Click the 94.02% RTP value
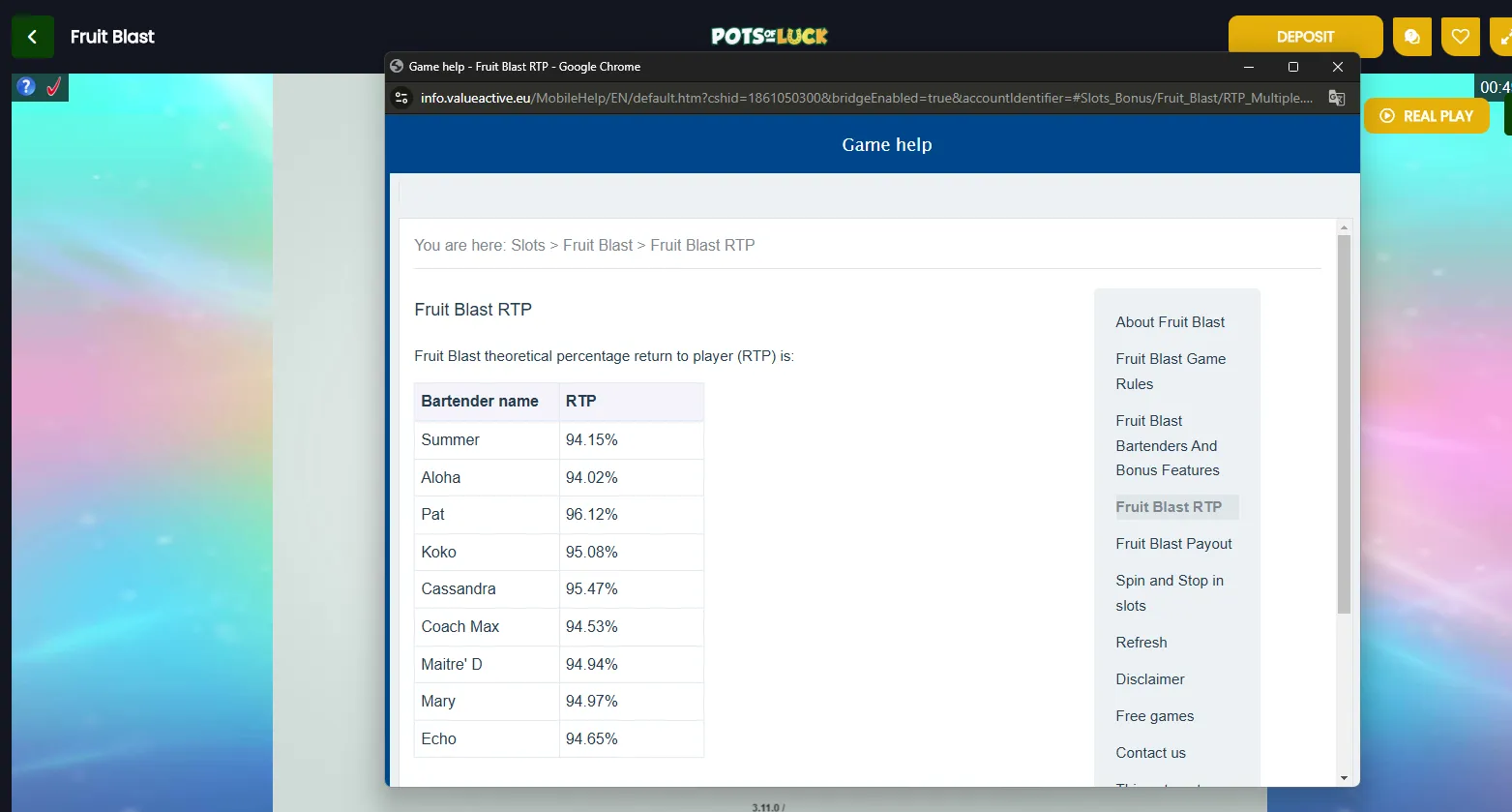This screenshot has height=812, width=1512. [592, 478]
